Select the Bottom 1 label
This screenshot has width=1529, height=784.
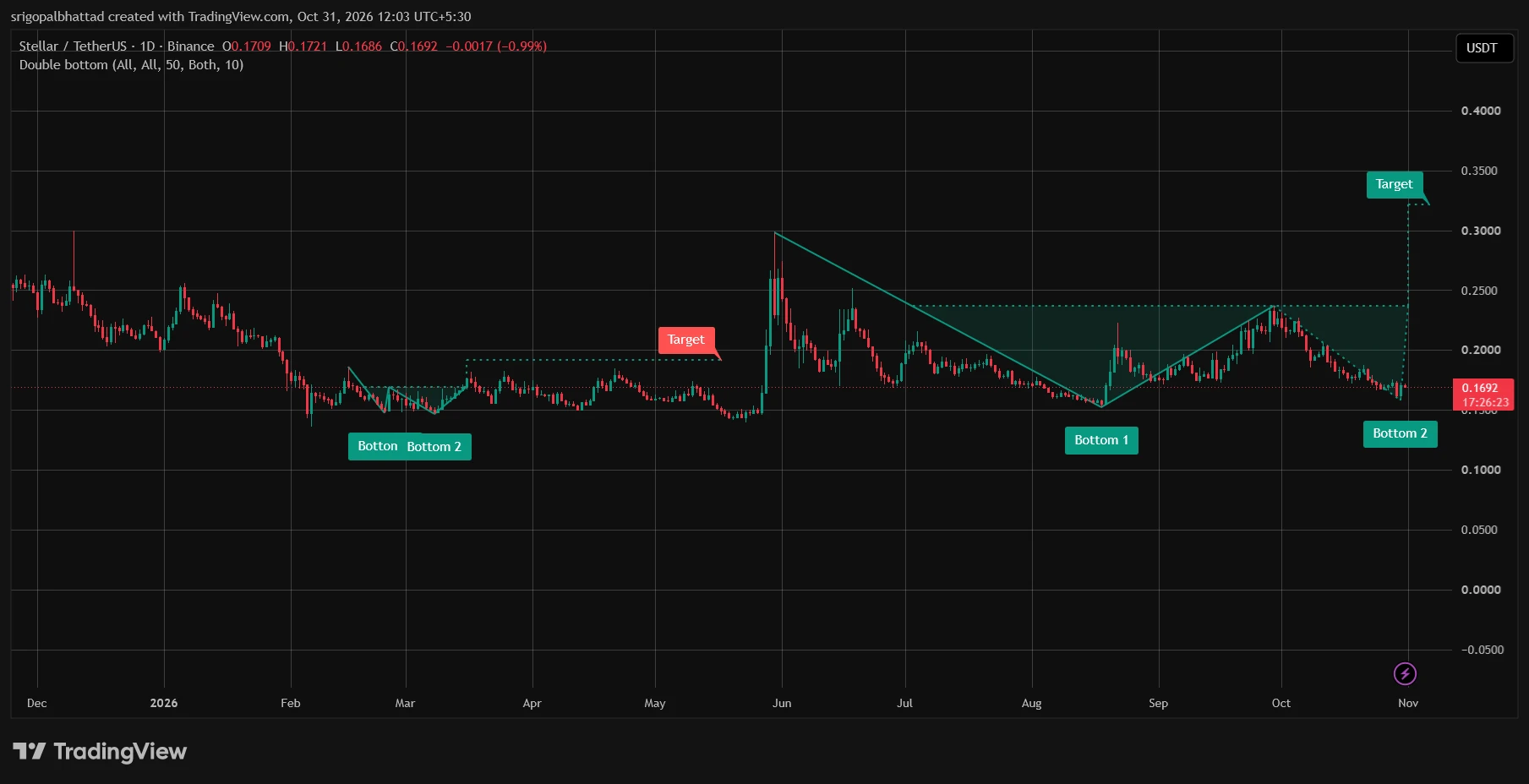point(1101,440)
